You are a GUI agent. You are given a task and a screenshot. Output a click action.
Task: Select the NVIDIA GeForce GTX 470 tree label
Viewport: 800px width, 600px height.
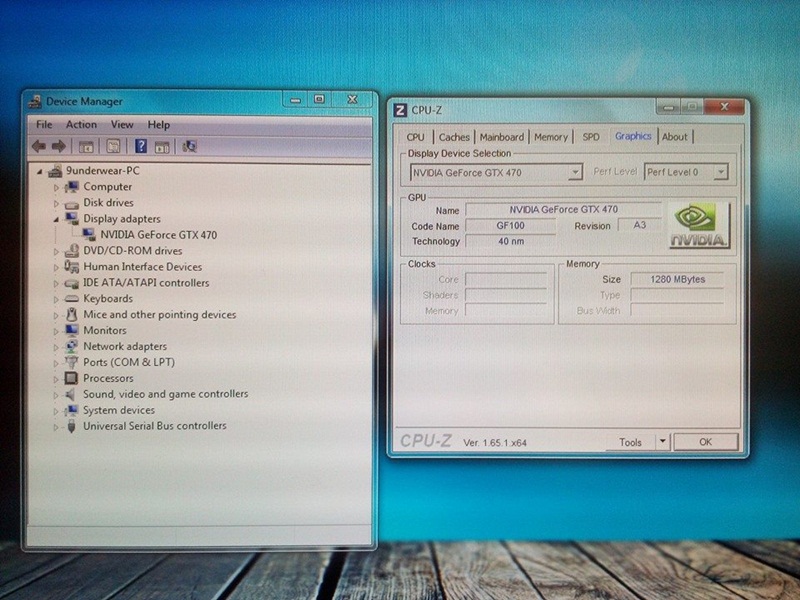point(159,235)
